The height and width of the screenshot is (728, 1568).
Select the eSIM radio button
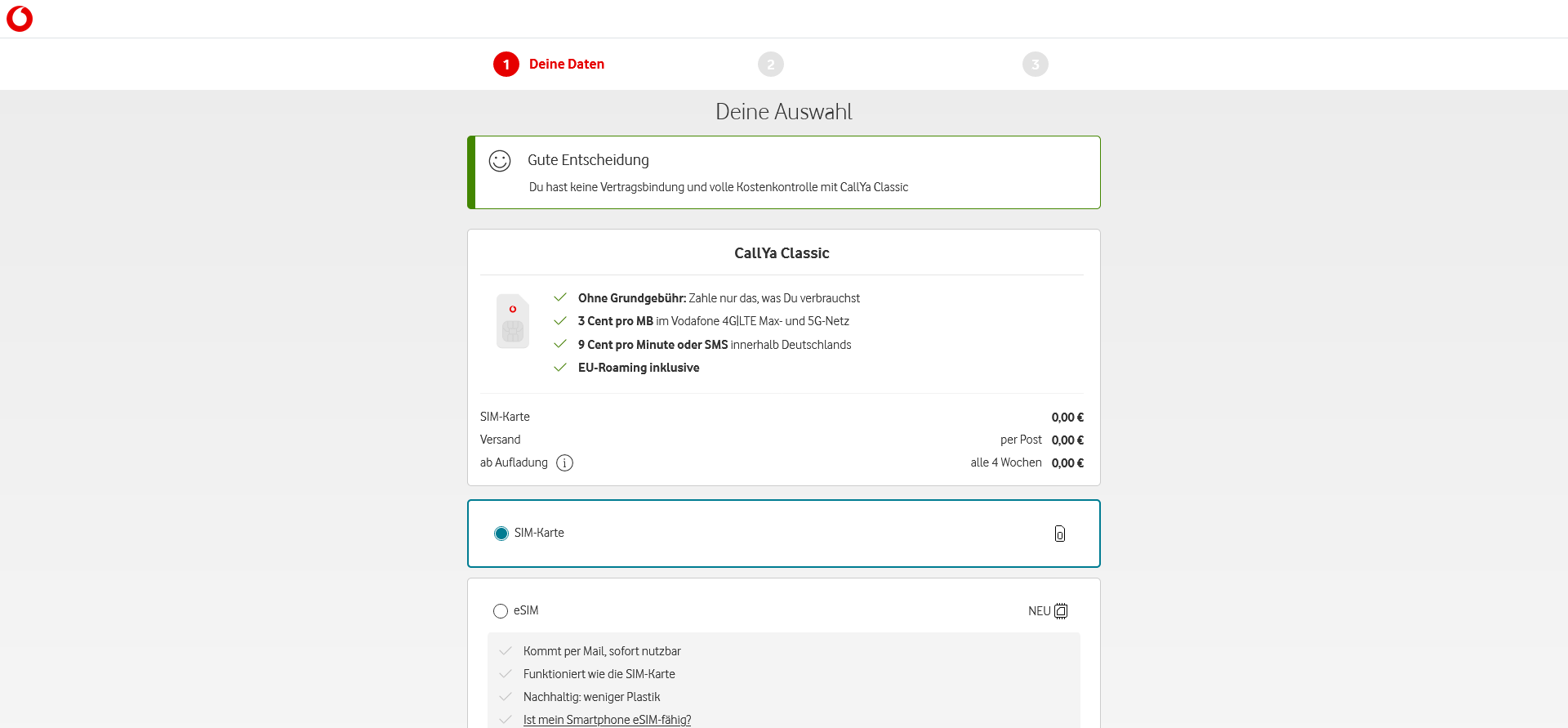pos(501,611)
